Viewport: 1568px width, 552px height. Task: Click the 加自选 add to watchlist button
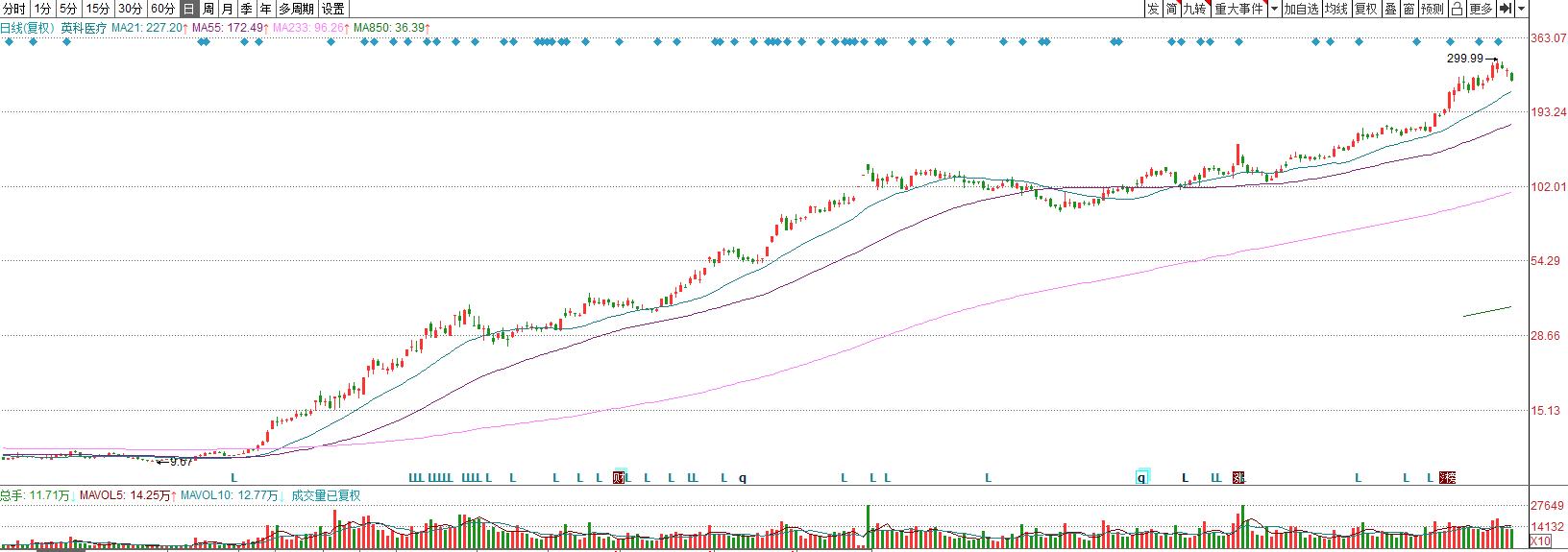(1301, 9)
